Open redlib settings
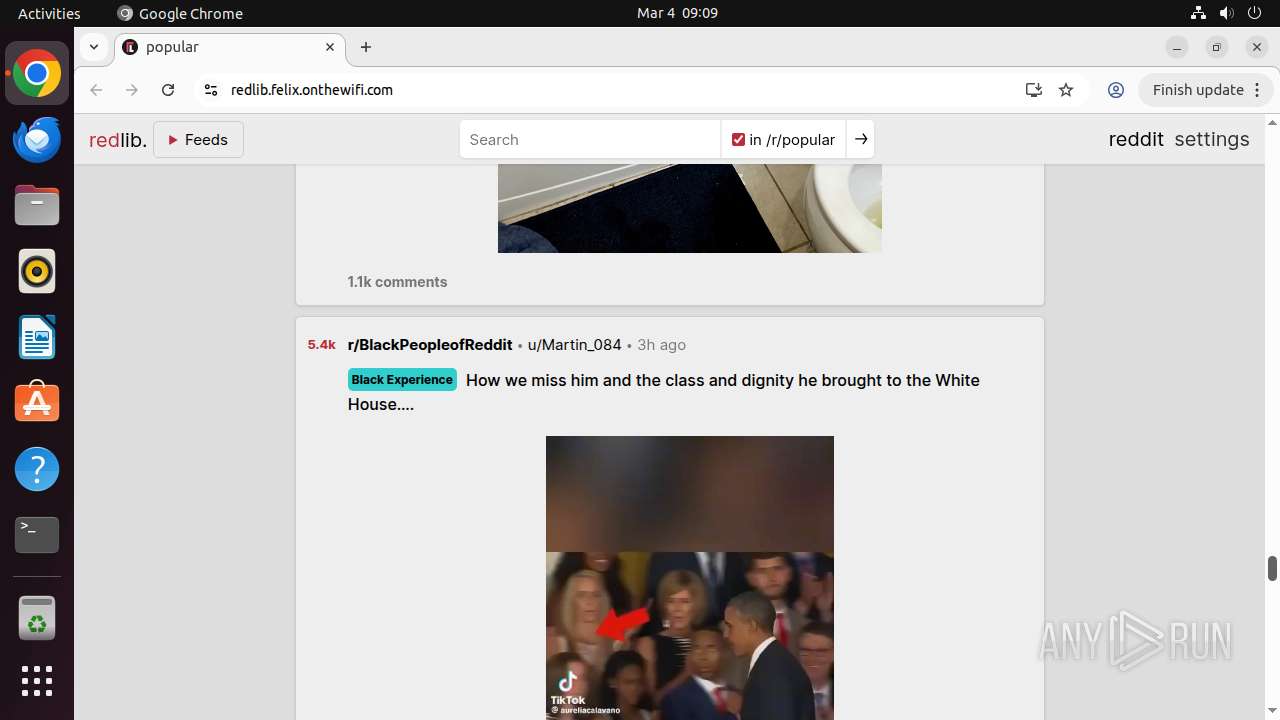 click(1212, 140)
